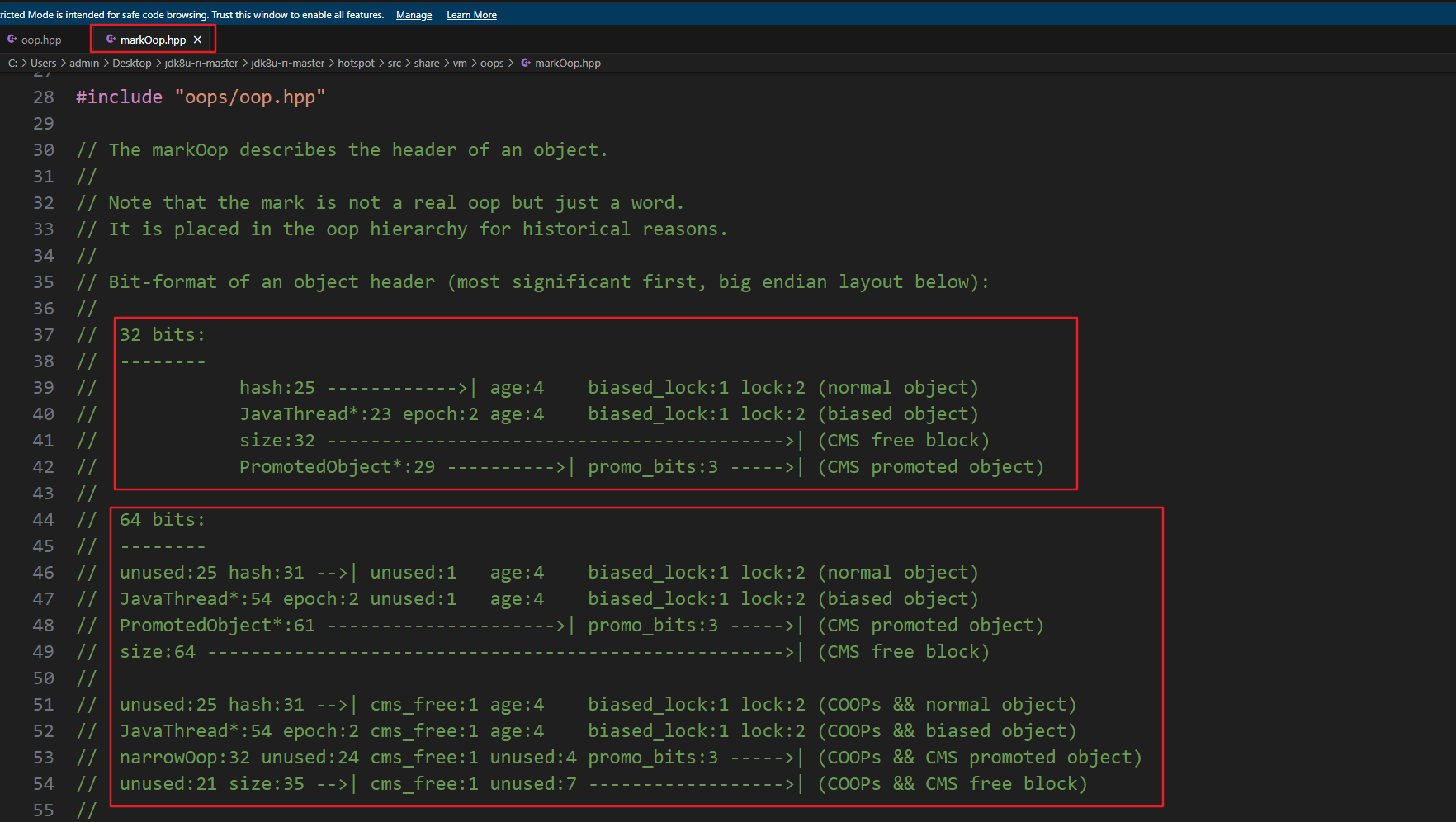
Task: Open the Manage link in Restricted Mode banner
Action: point(414,15)
